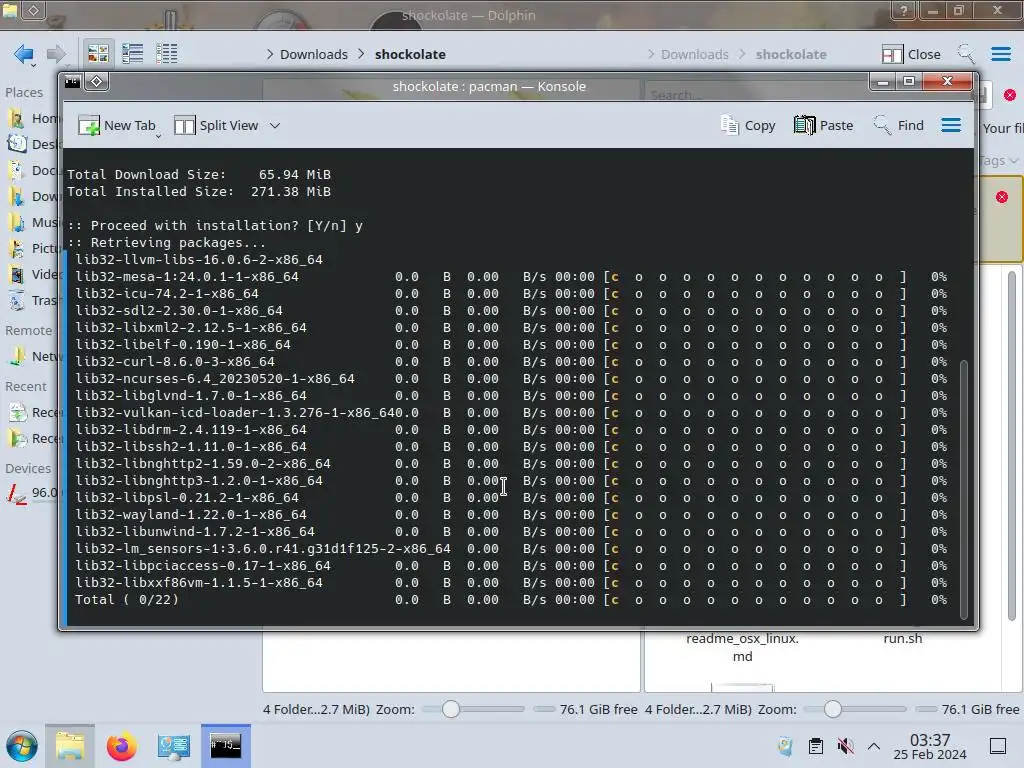Viewport: 1024px width, 768px height.
Task: Open Documents in the Dolphin Places panel
Action: click(x=33, y=170)
